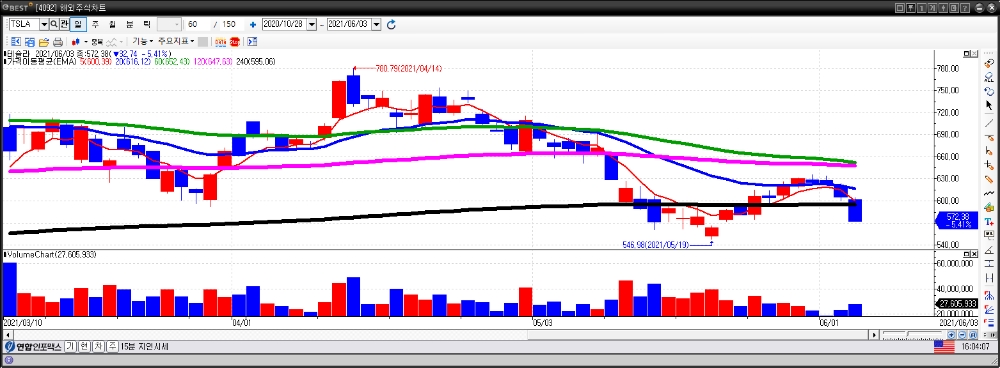Viewport: 1000px width, 368px height.
Task: Click the printer icon in toolbar
Action: (57, 42)
